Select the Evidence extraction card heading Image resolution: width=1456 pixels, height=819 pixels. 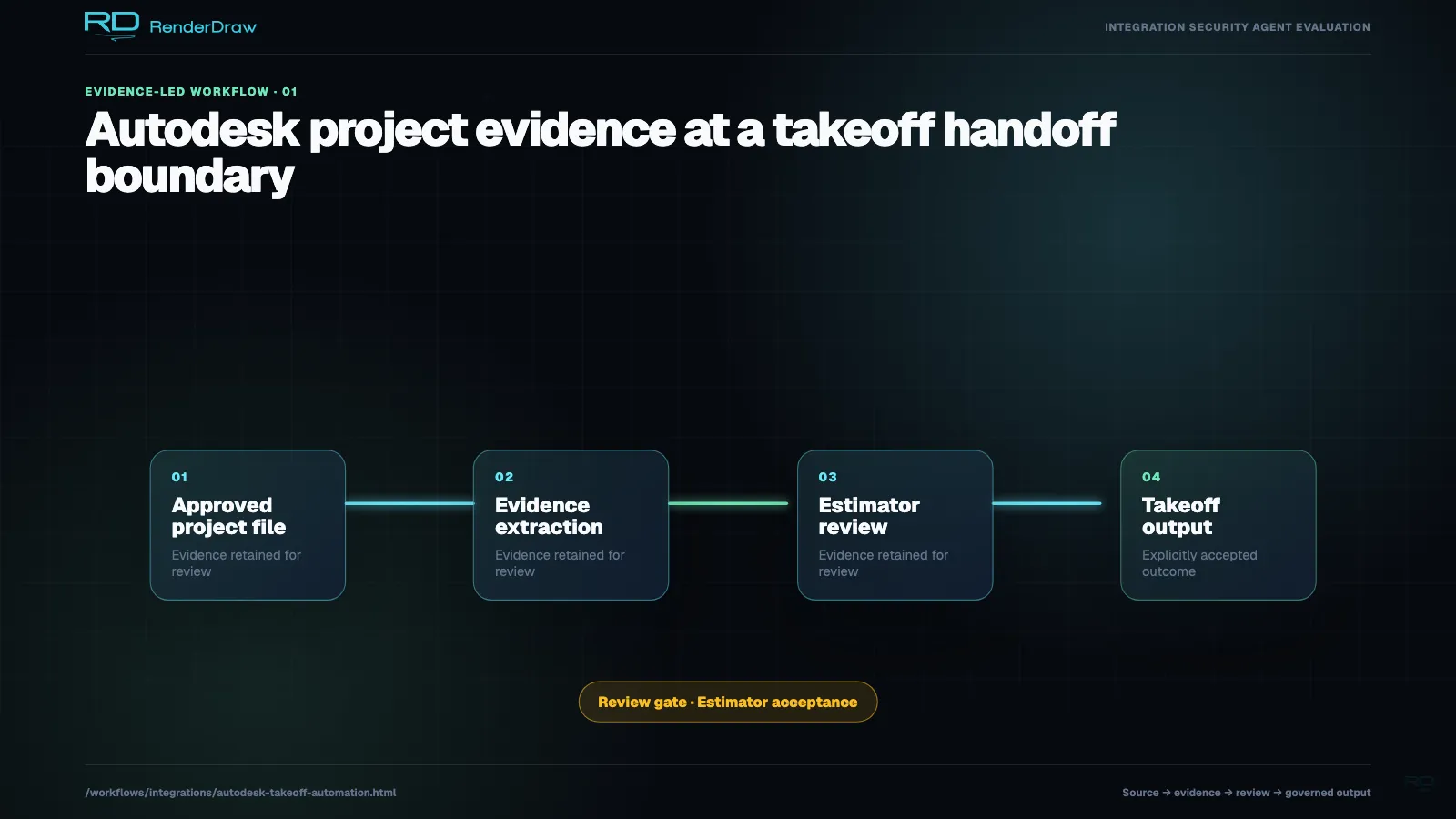click(x=549, y=516)
